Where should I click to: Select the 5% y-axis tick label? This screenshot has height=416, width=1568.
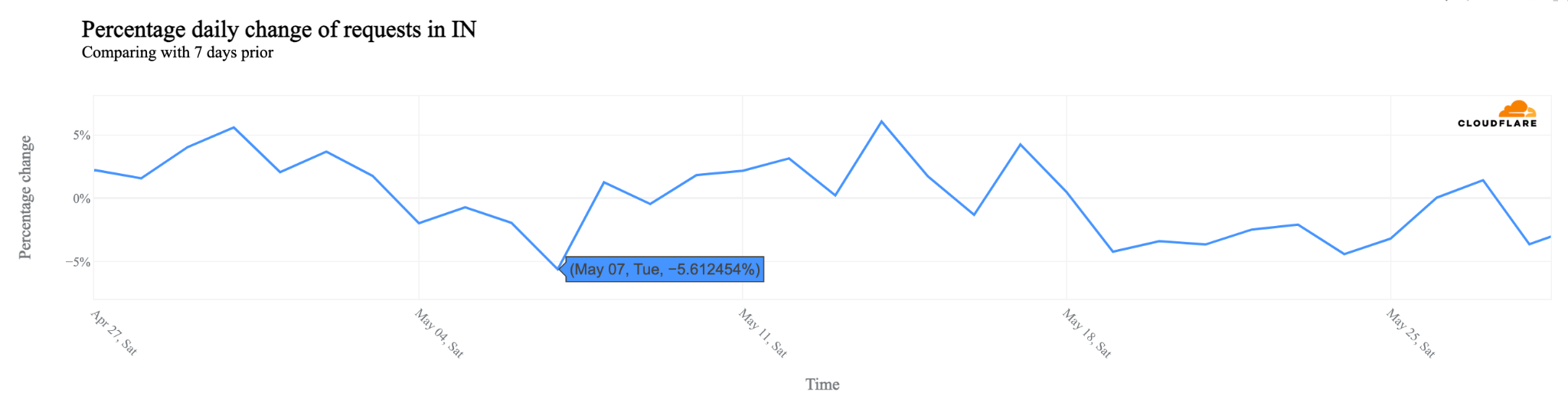[82, 136]
